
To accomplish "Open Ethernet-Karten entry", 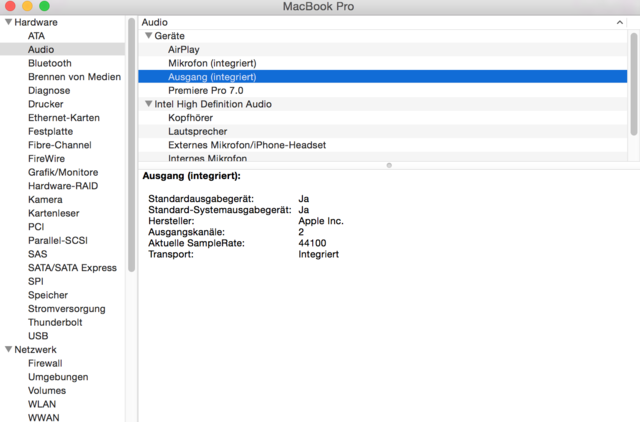I will (64, 118).
